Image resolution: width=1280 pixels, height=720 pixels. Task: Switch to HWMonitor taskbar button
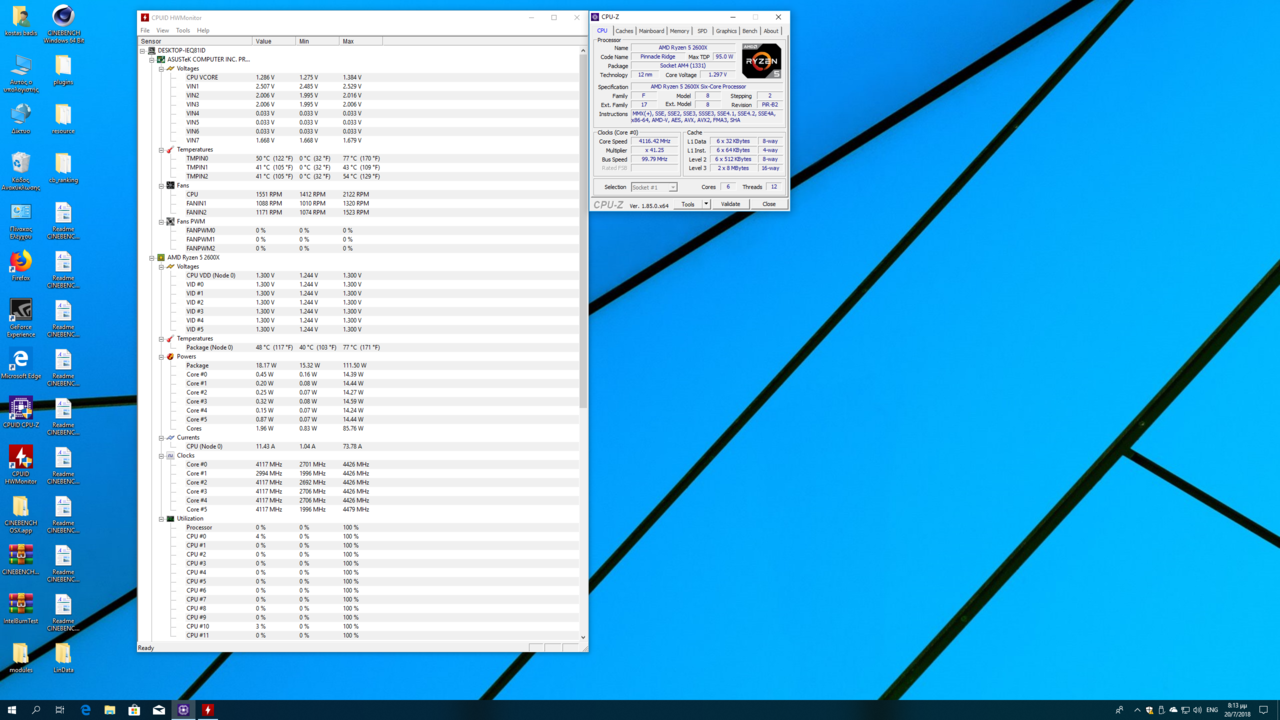pyautogui.click(x=208, y=710)
